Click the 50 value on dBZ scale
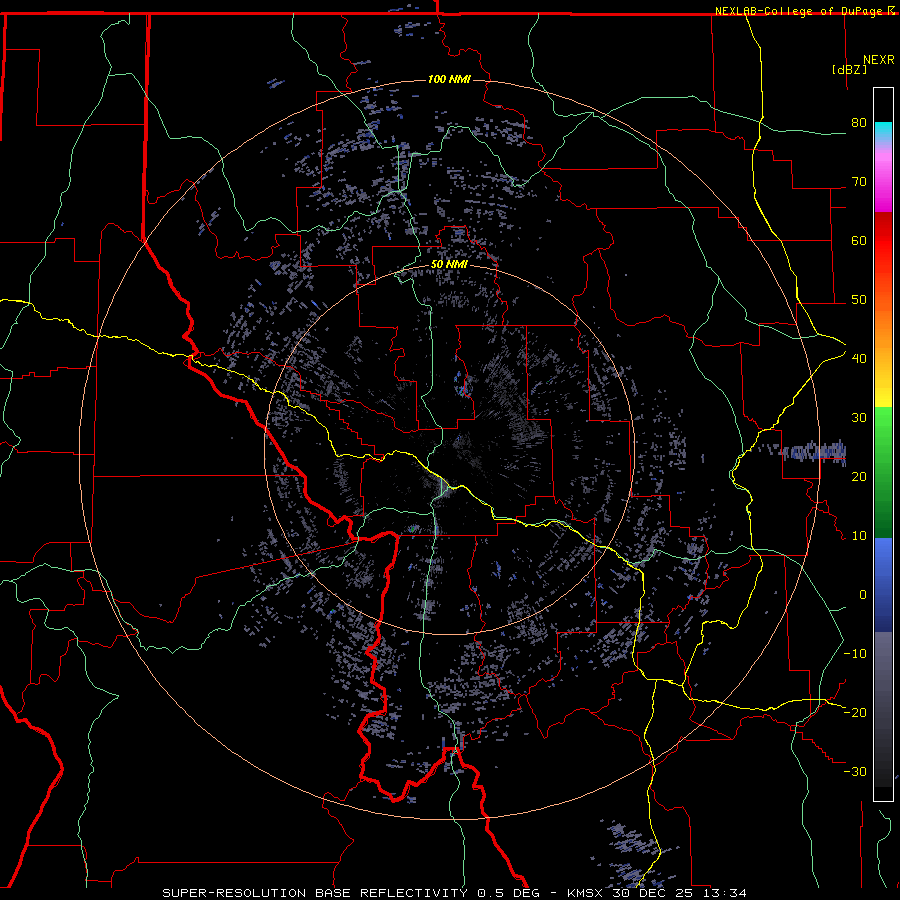Screen dimensions: 900x900 tap(859, 300)
